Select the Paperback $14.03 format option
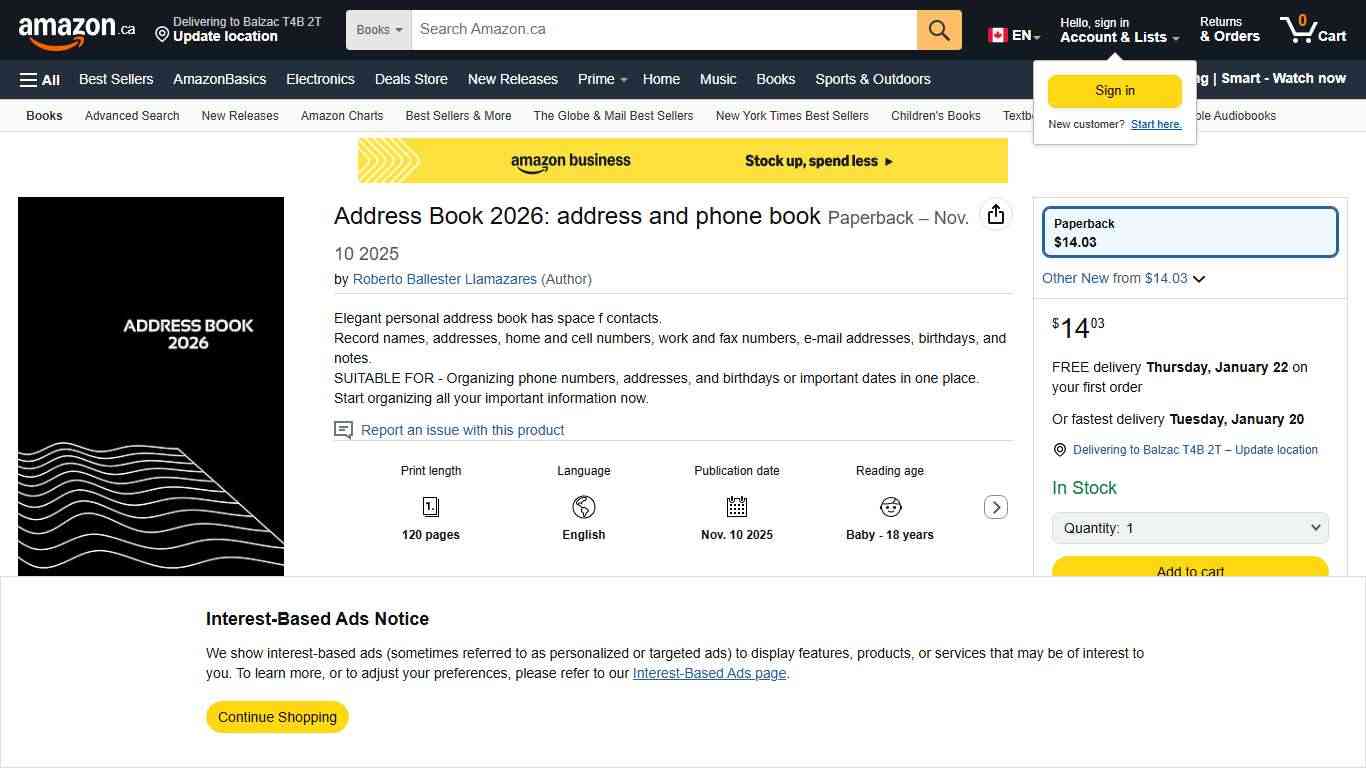The width and height of the screenshot is (1366, 768). point(1189,231)
